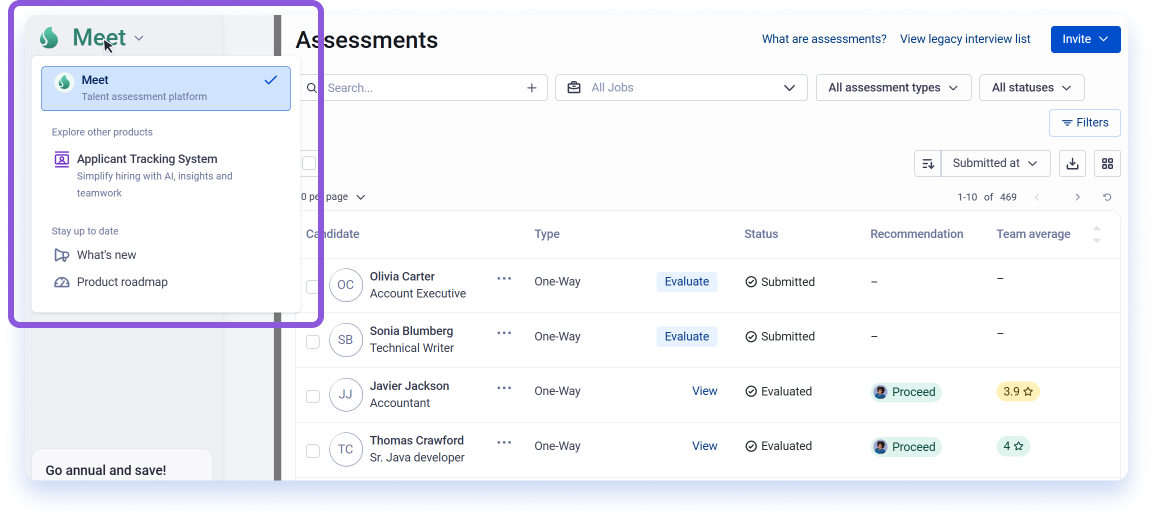1153x515 pixels.
Task: Open the per page dropdown
Action: pyautogui.click(x=333, y=197)
